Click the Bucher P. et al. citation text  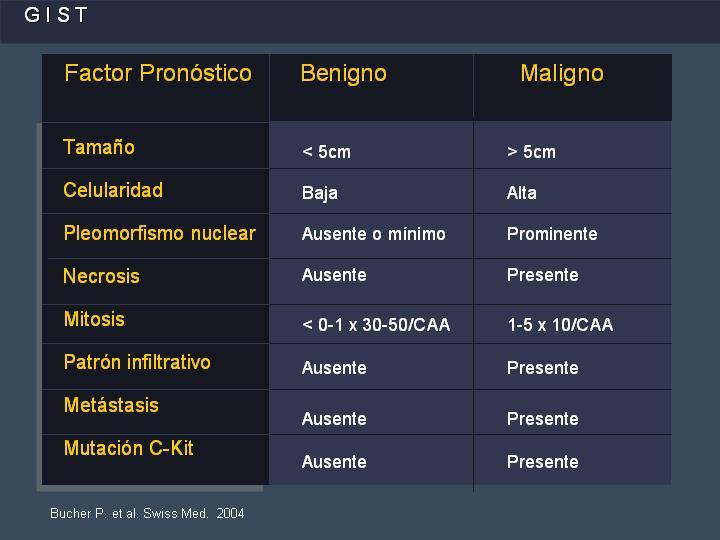coord(147,513)
